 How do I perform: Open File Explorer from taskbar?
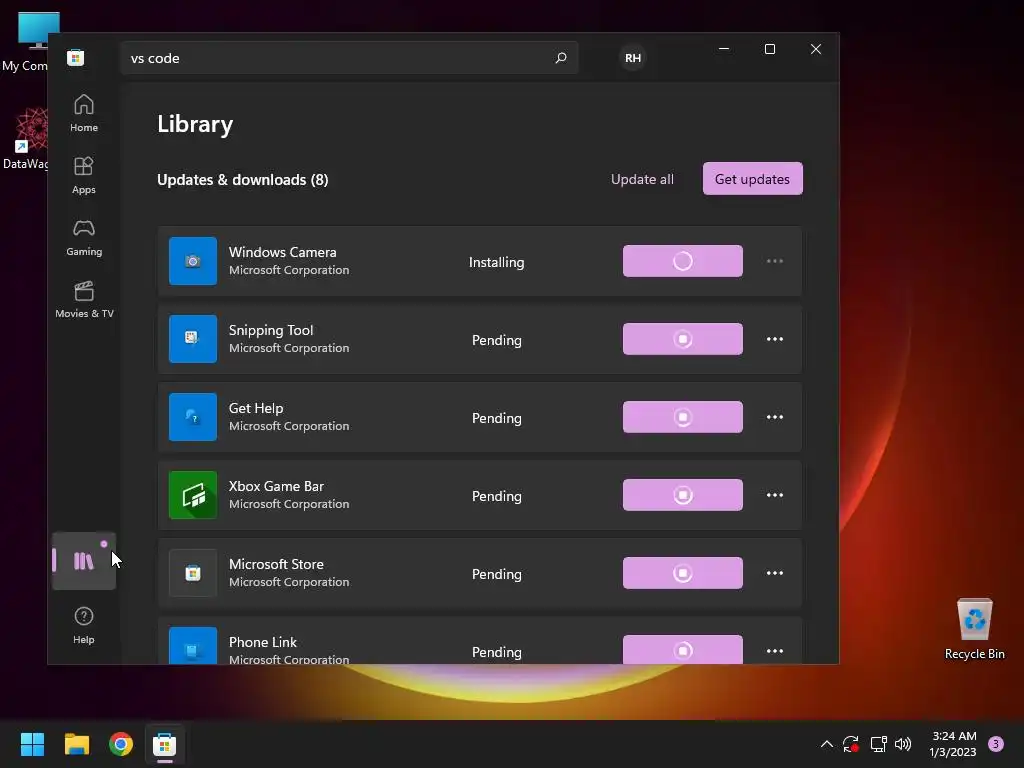click(x=76, y=744)
